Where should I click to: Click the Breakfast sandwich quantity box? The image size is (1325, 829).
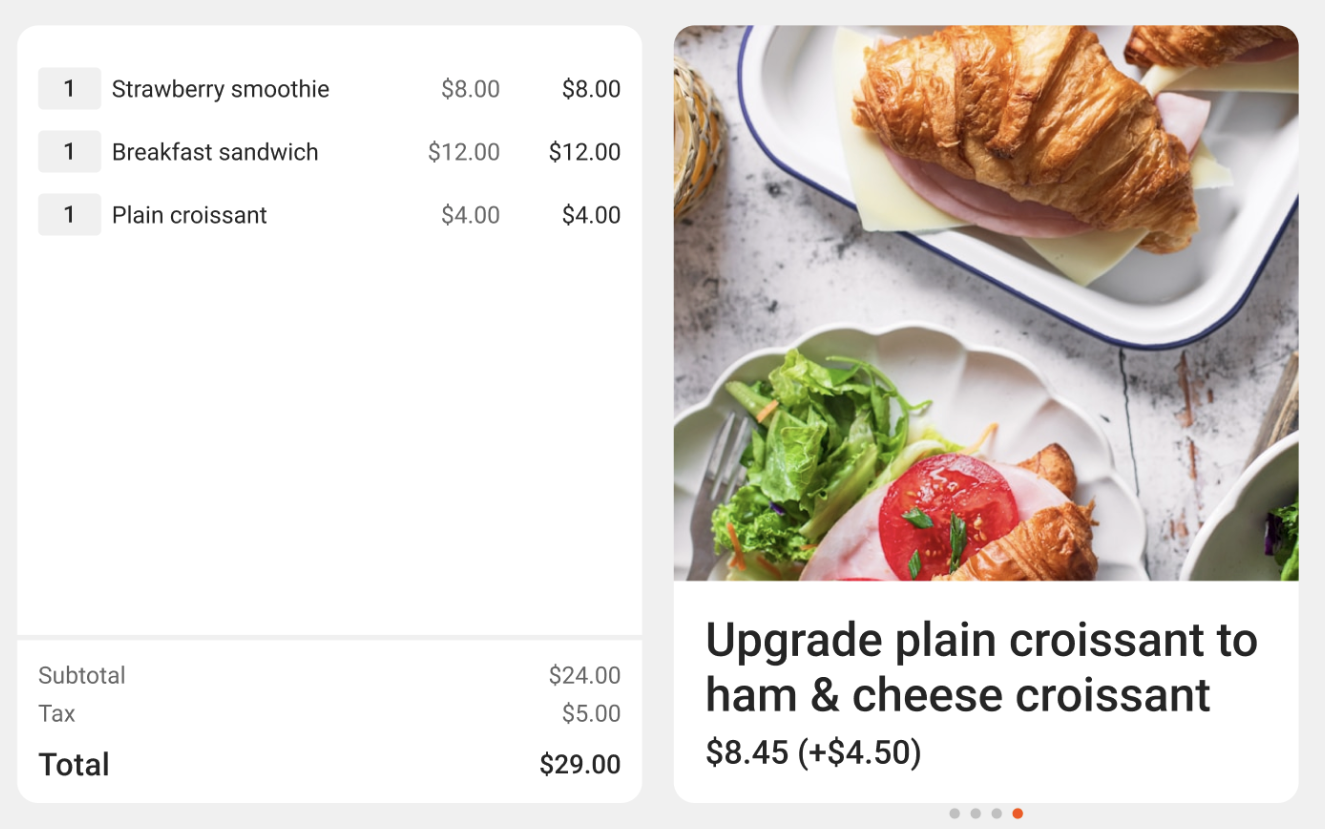click(69, 152)
